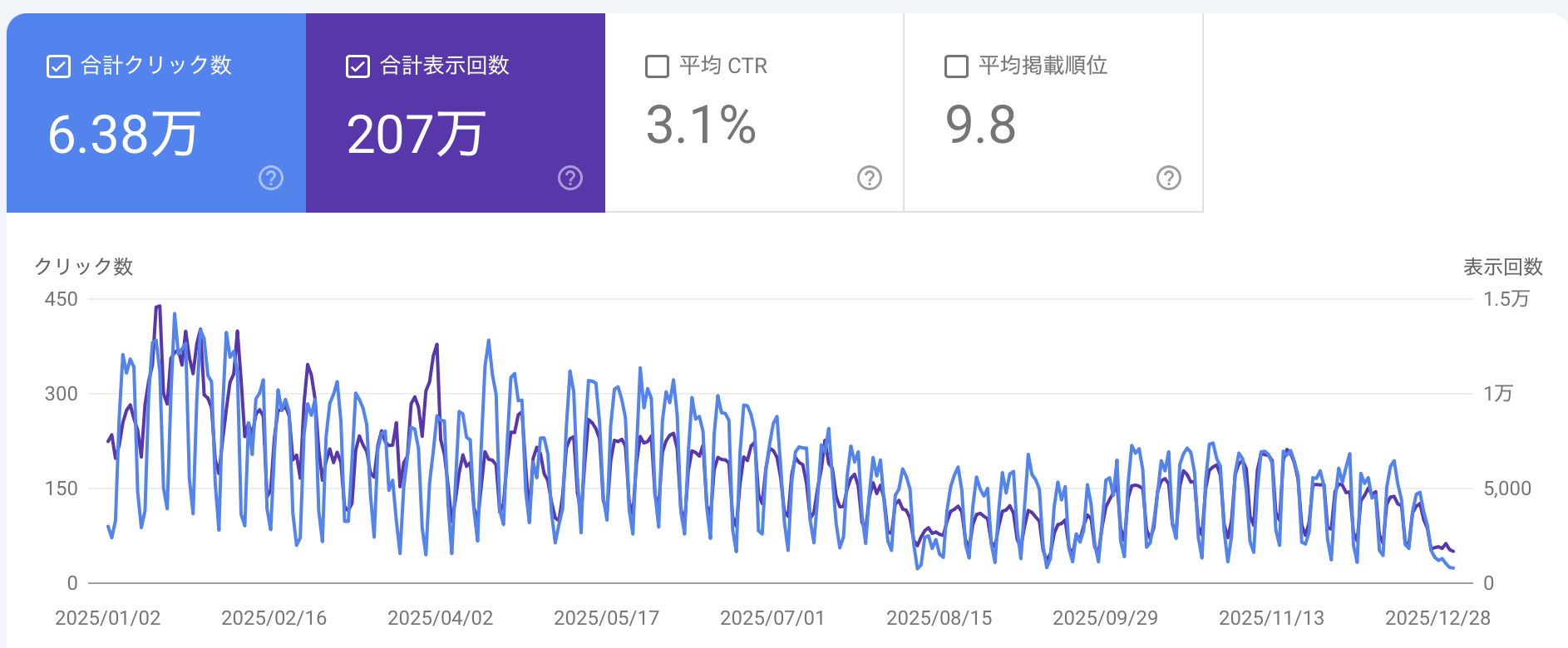Click the 450 label on left axis
The image size is (1568, 648).
point(62,299)
